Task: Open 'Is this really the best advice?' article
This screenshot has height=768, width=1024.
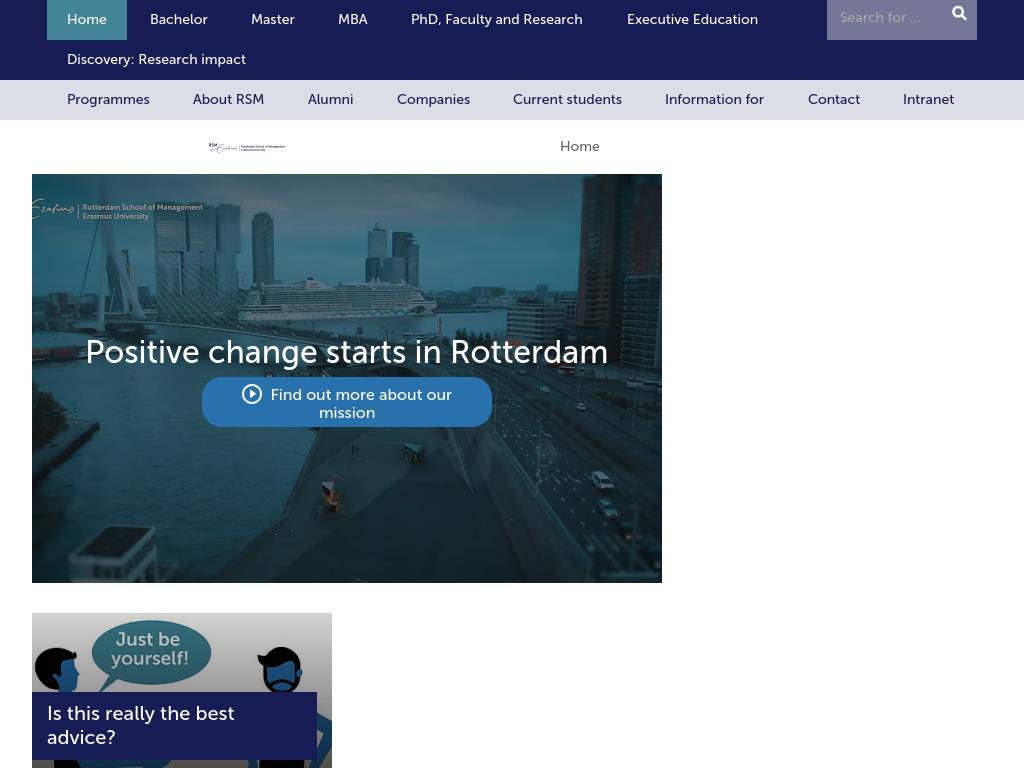Action: point(141,725)
